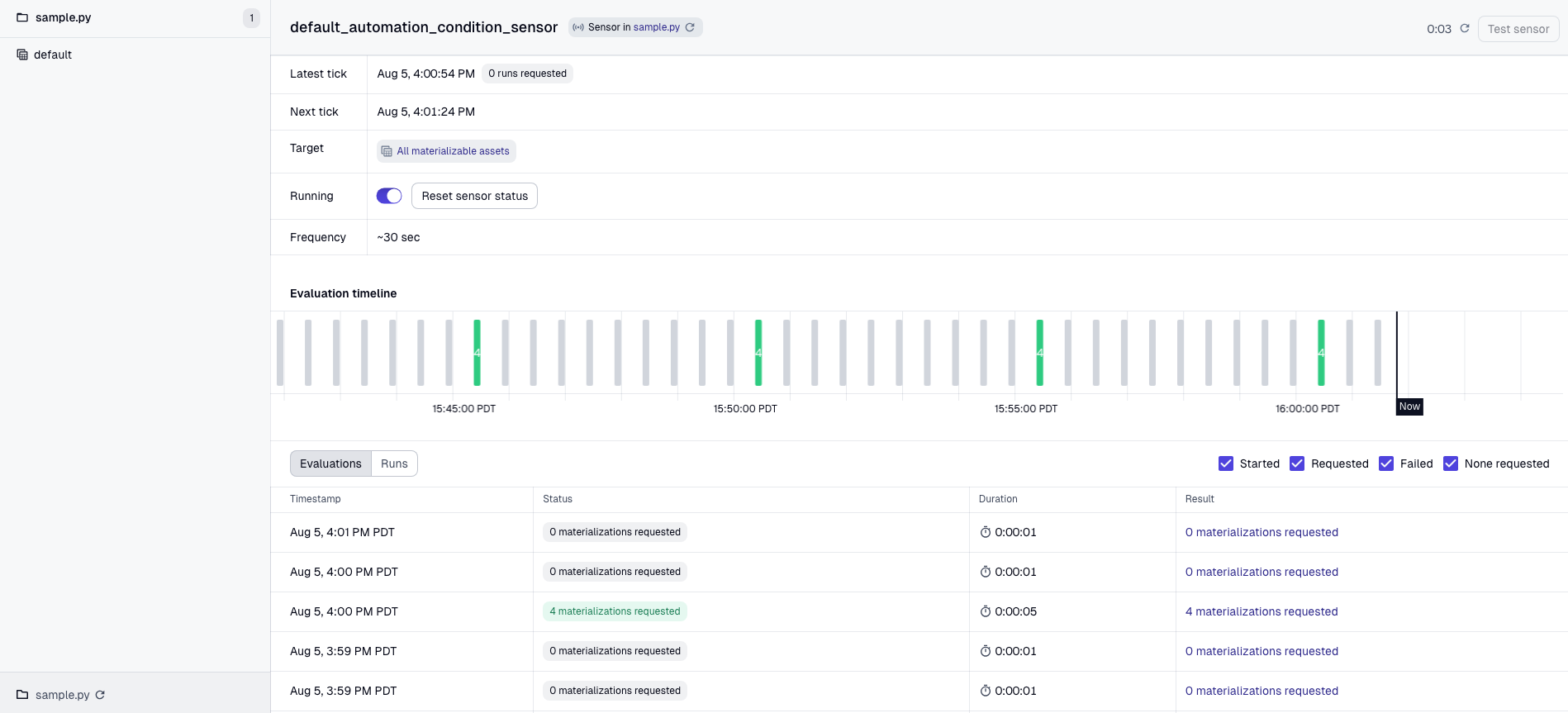Toggle the Requested filter checkbox
Image resolution: width=1568 pixels, height=713 pixels.
(1297, 463)
